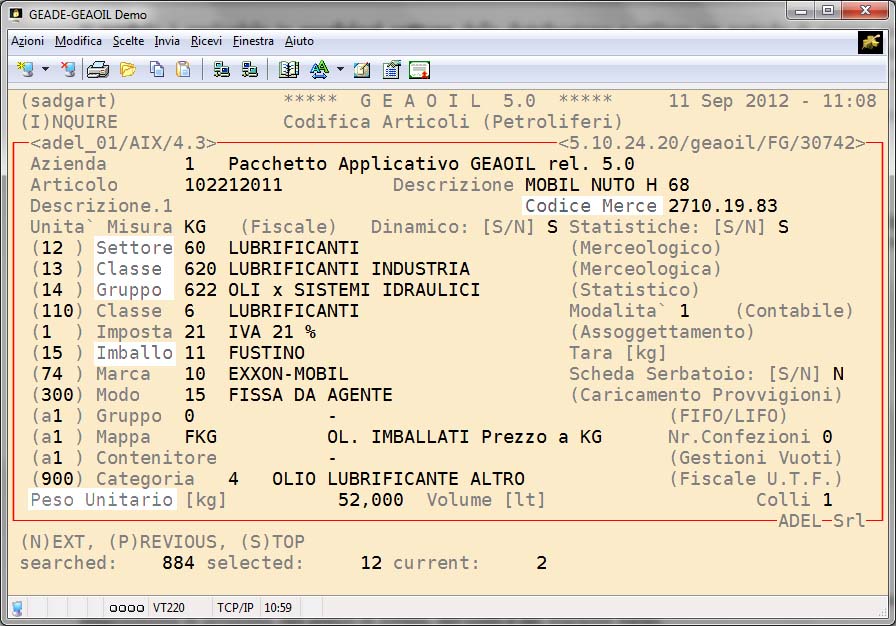Open the Modifica menu
The height and width of the screenshot is (626, 896).
(x=78, y=41)
